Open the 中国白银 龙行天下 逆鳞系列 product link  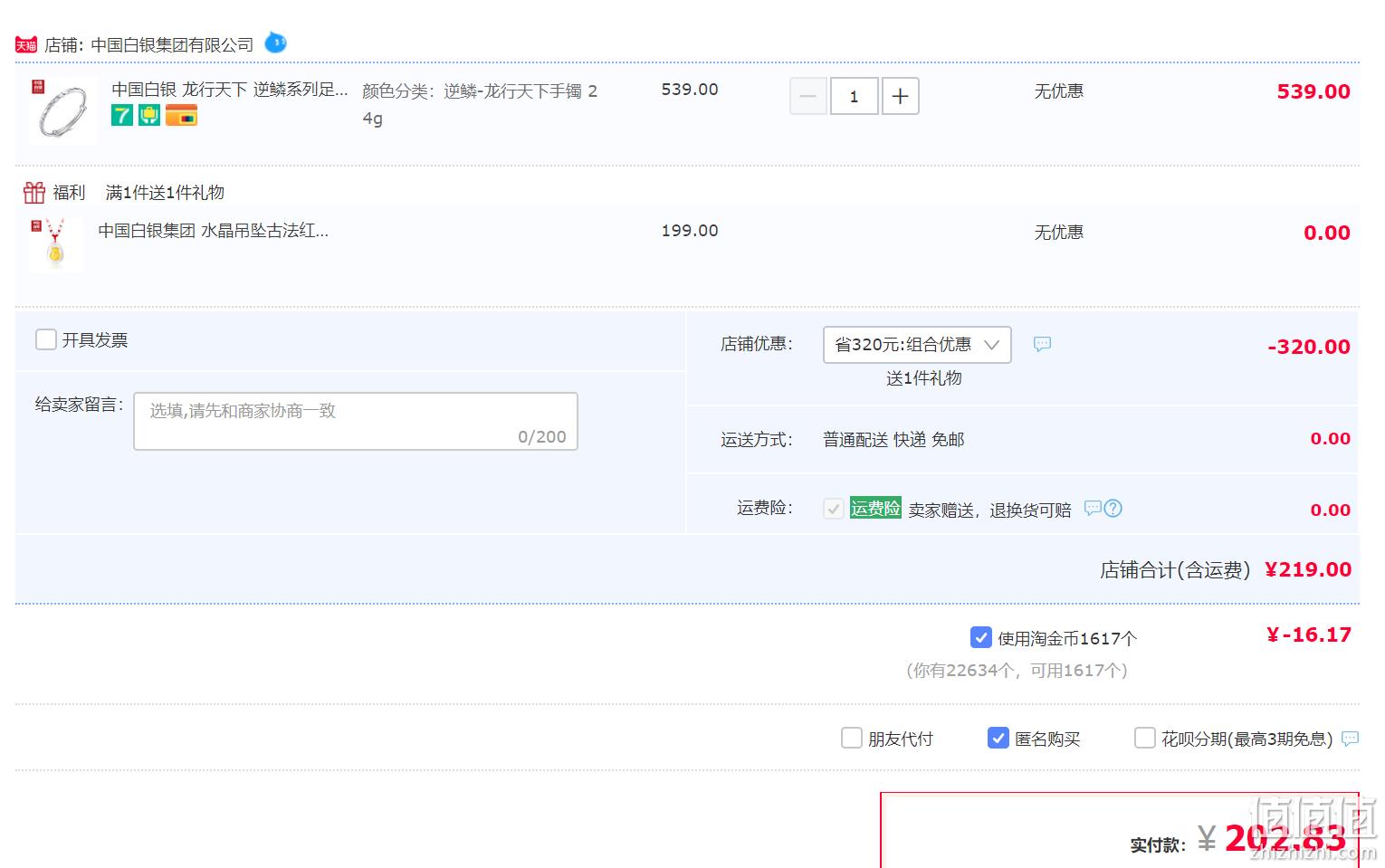click(230, 90)
